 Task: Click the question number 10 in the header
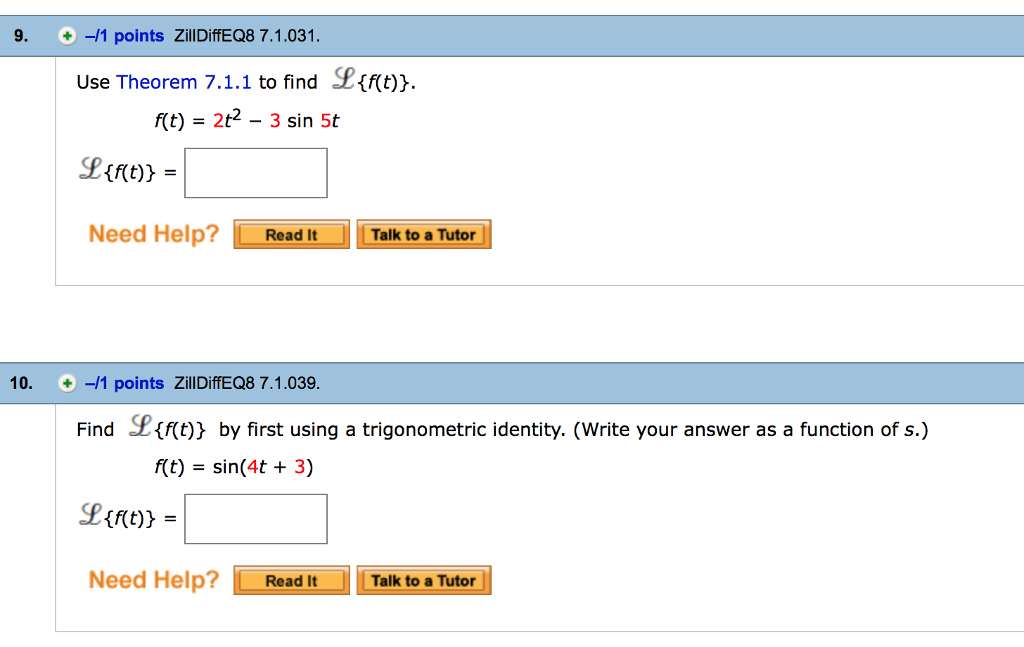pyautogui.click(x=21, y=383)
